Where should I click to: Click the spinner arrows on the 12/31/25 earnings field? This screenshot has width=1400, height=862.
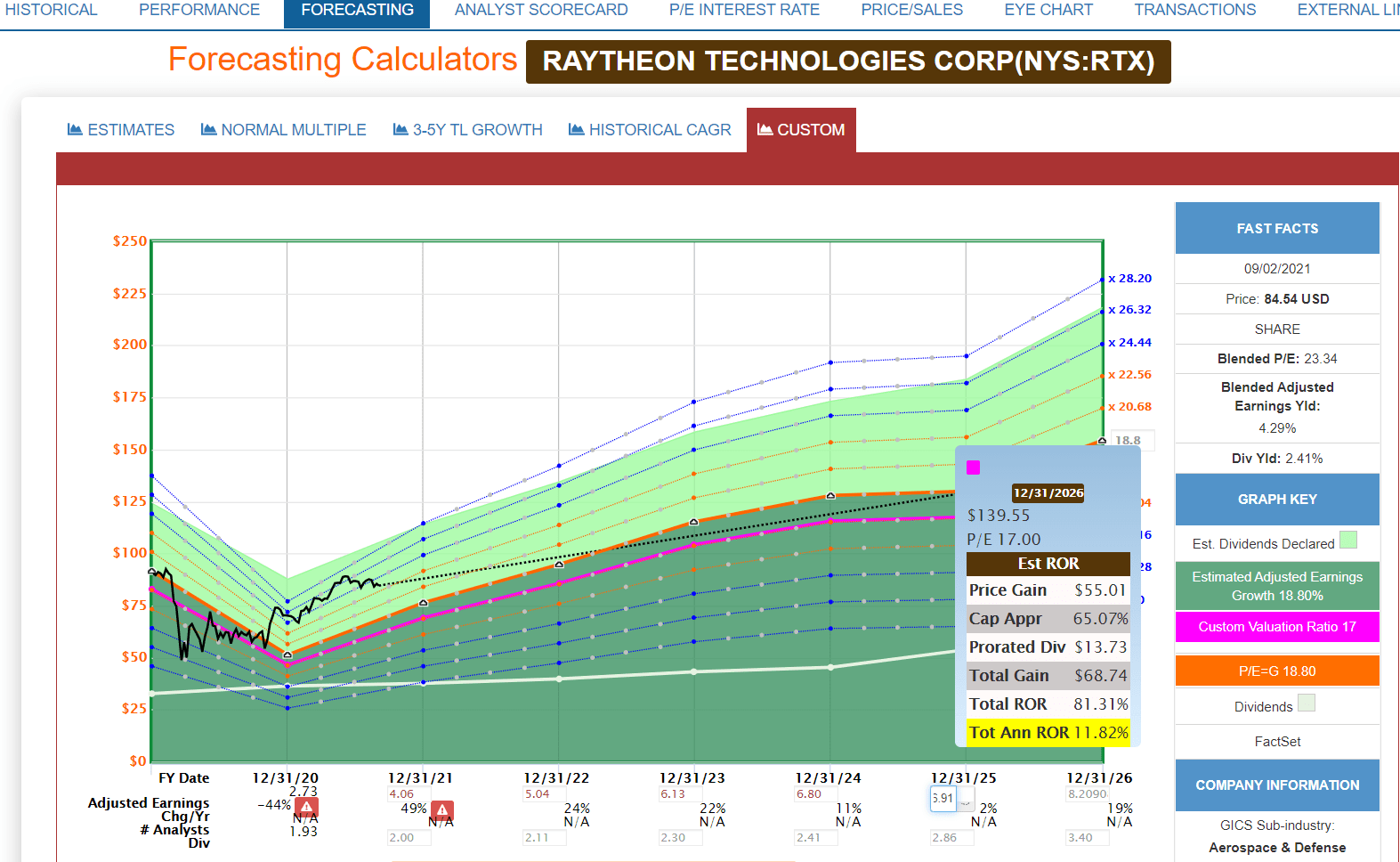click(966, 799)
